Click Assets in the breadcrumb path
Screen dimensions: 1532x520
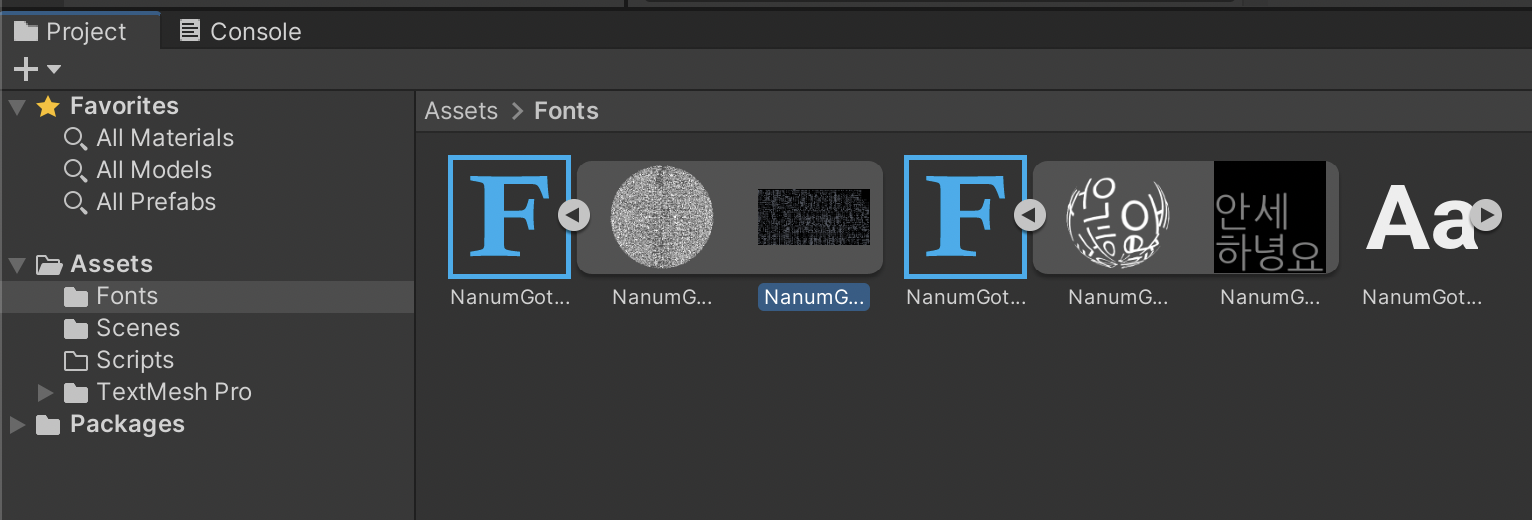pyautogui.click(x=461, y=111)
